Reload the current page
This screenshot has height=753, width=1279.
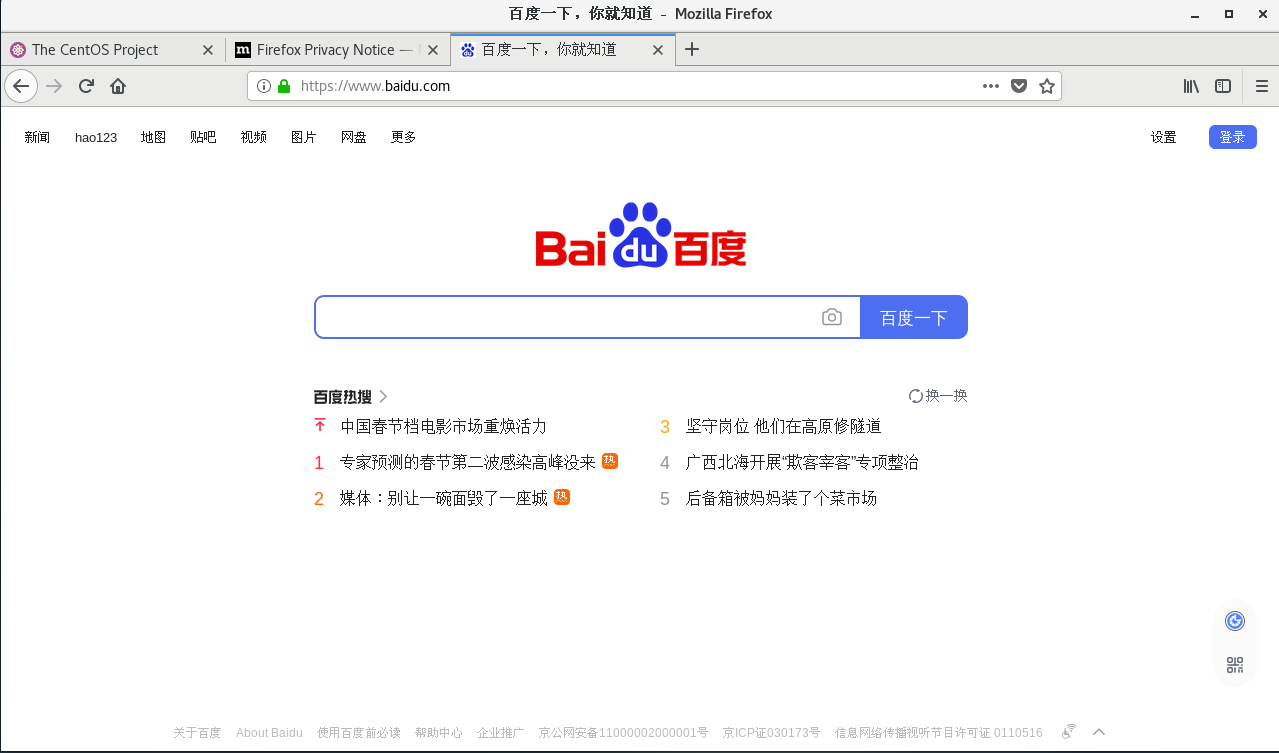click(86, 86)
